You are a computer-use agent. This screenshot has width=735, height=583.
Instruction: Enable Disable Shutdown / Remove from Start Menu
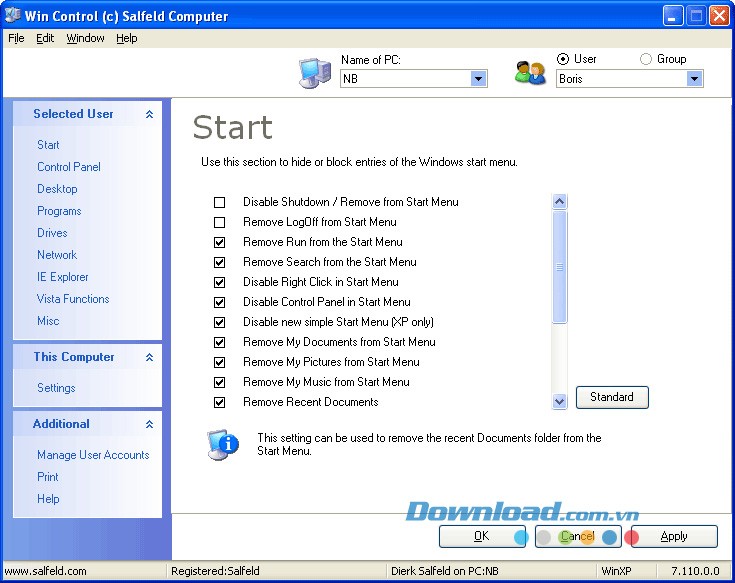220,202
